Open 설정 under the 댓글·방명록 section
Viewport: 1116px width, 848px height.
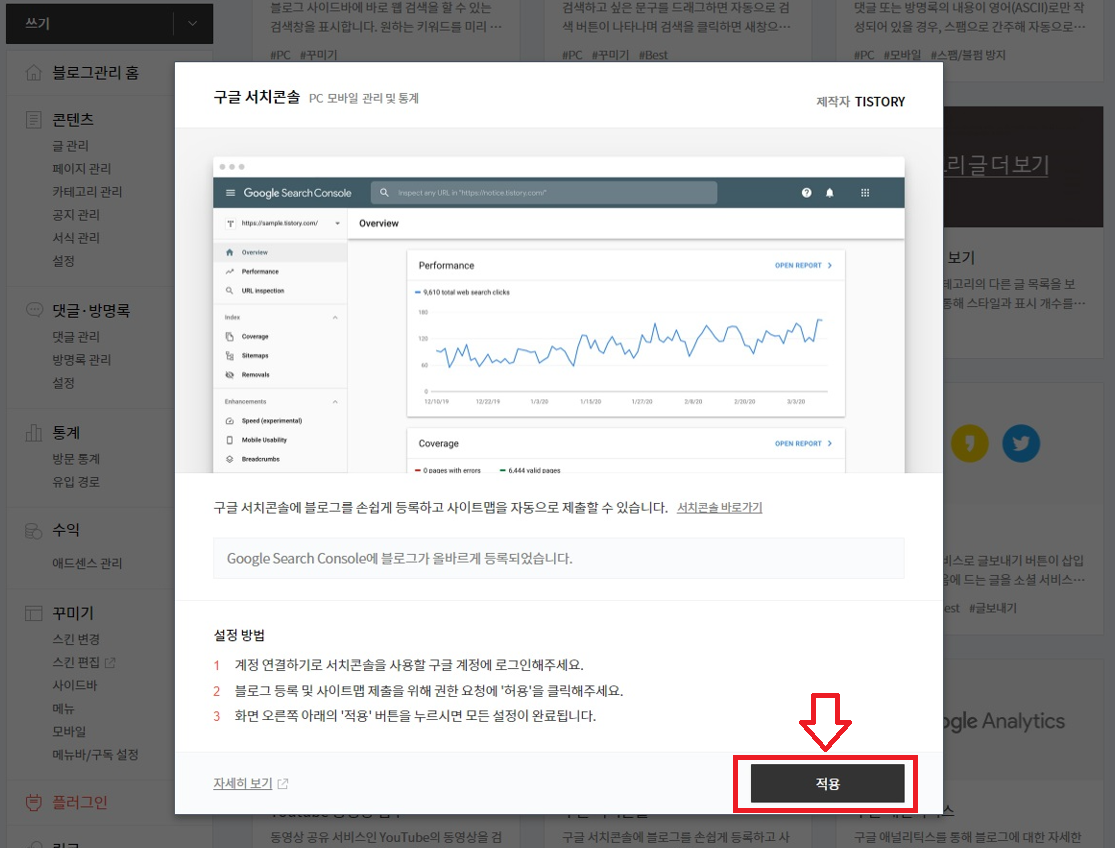(x=63, y=383)
